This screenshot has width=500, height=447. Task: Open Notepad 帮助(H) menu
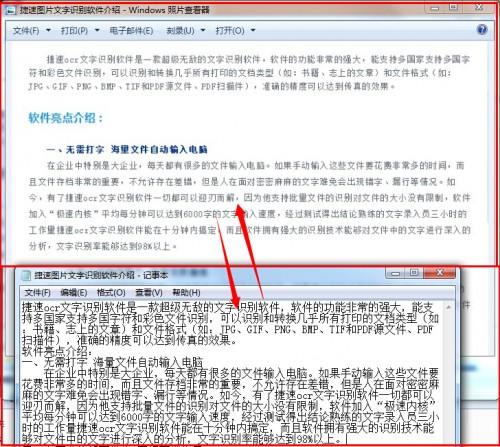pyautogui.click(x=186, y=293)
